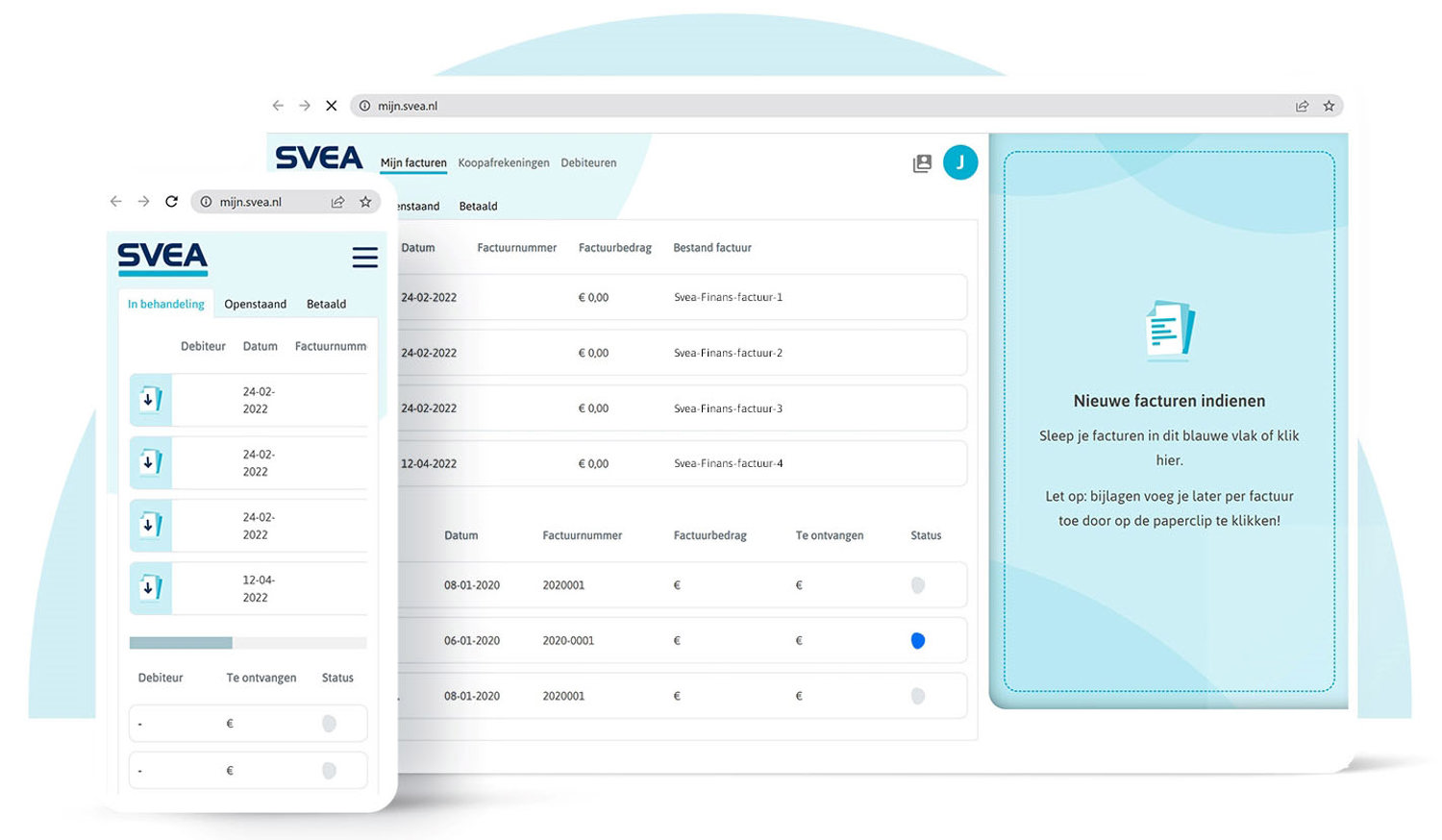Share icon in mobile browser address bar
The width and height of the screenshot is (1442, 840).
pyautogui.click(x=338, y=202)
